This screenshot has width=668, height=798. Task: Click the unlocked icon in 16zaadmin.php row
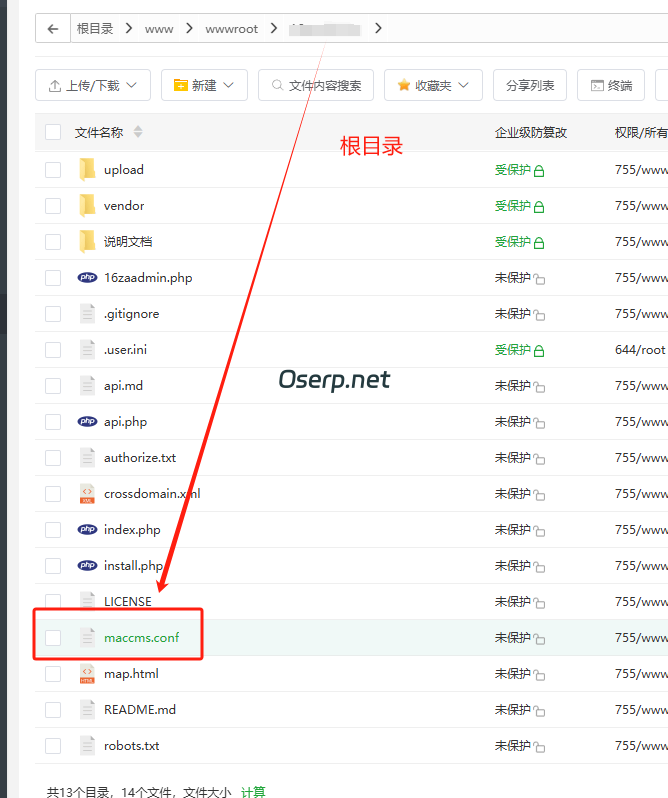539,279
